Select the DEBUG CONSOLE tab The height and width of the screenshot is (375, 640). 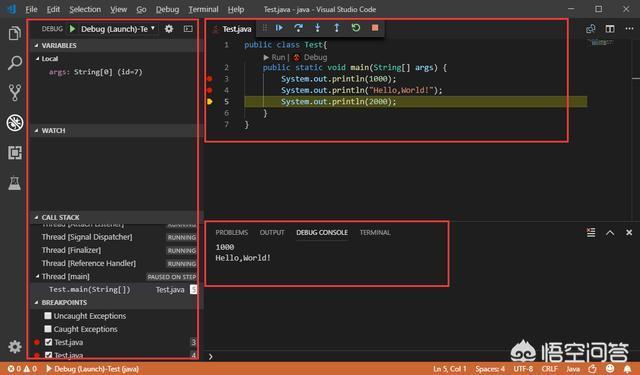point(322,232)
